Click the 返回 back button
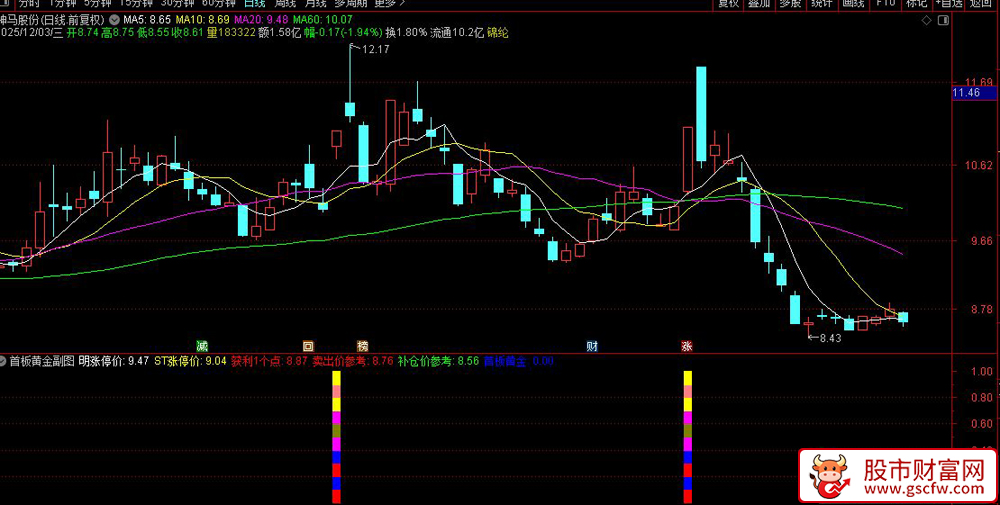1000x505 pixels. coord(981,4)
